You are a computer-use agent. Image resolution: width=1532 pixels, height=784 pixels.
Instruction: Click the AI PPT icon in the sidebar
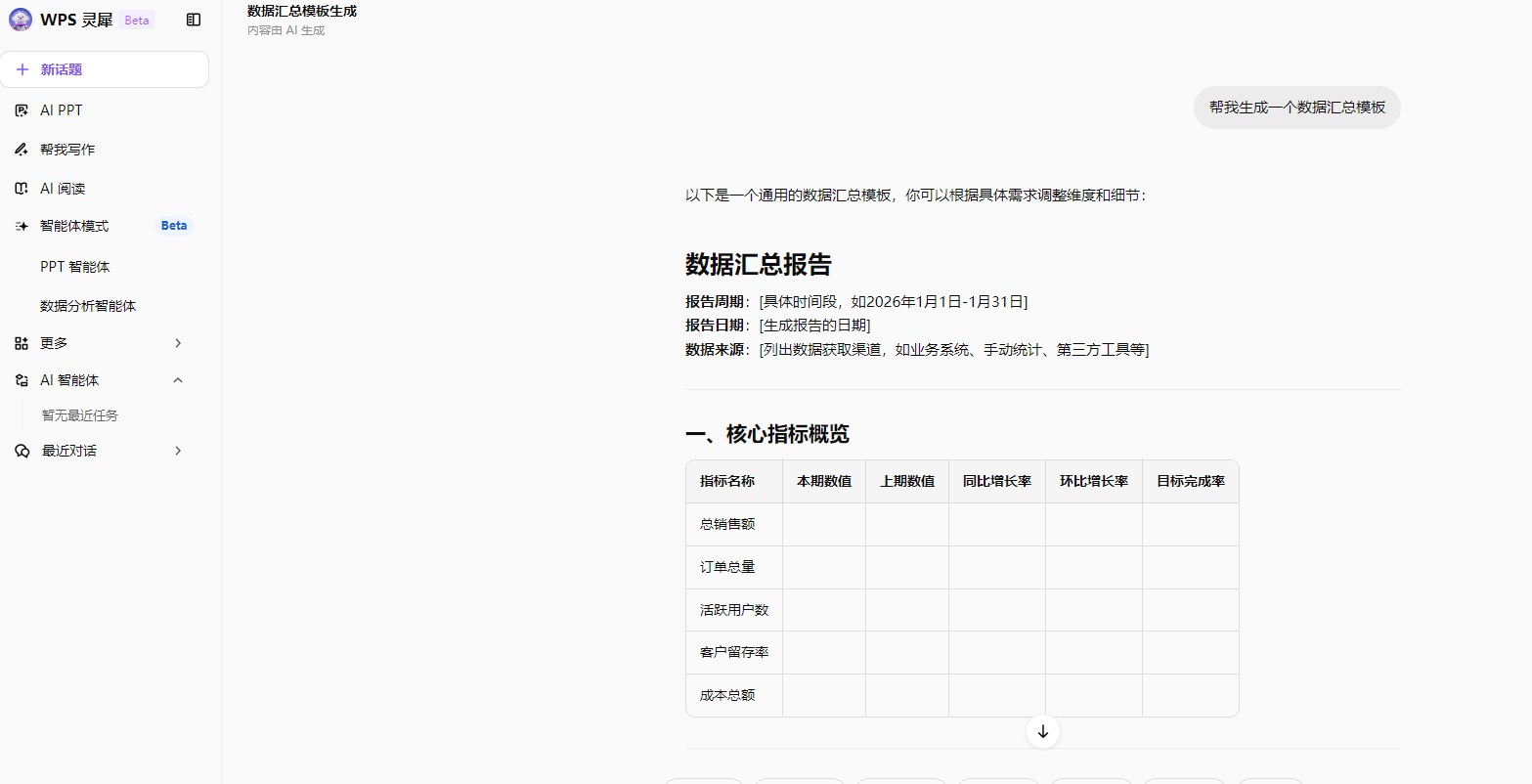tap(22, 110)
